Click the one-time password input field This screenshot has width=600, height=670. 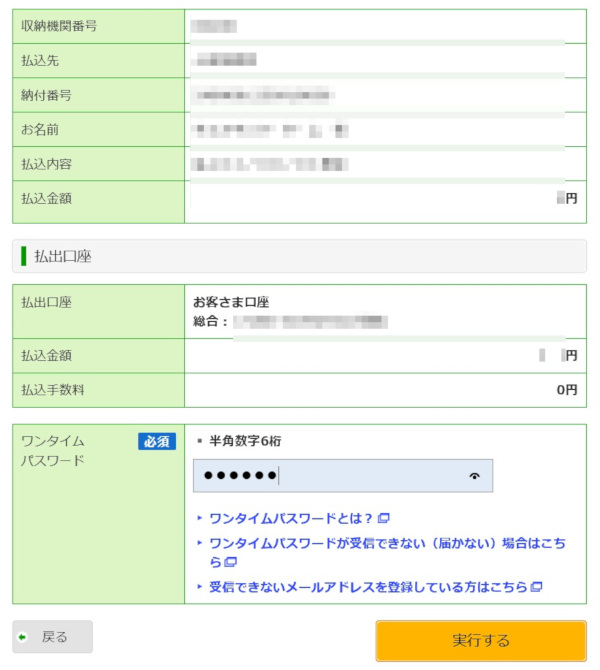[x=343, y=476]
